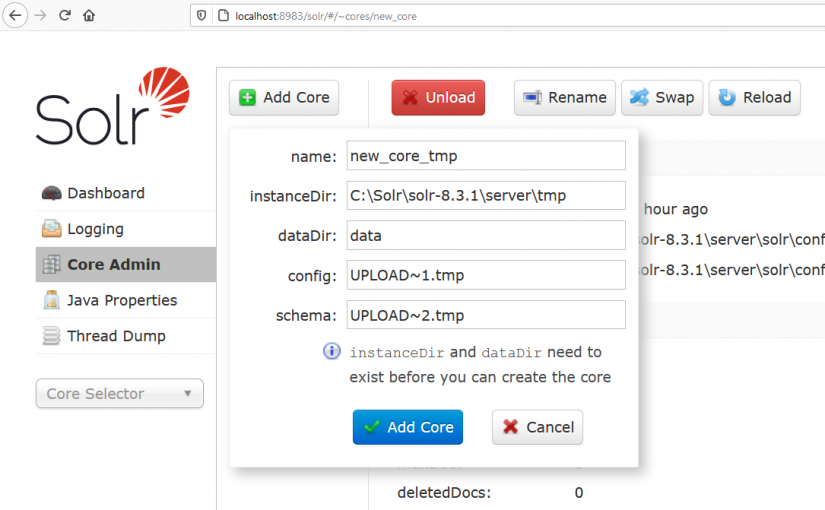Viewport: 825px width, 510px height.
Task: Click the Core Admin server icon
Action: click(51, 264)
